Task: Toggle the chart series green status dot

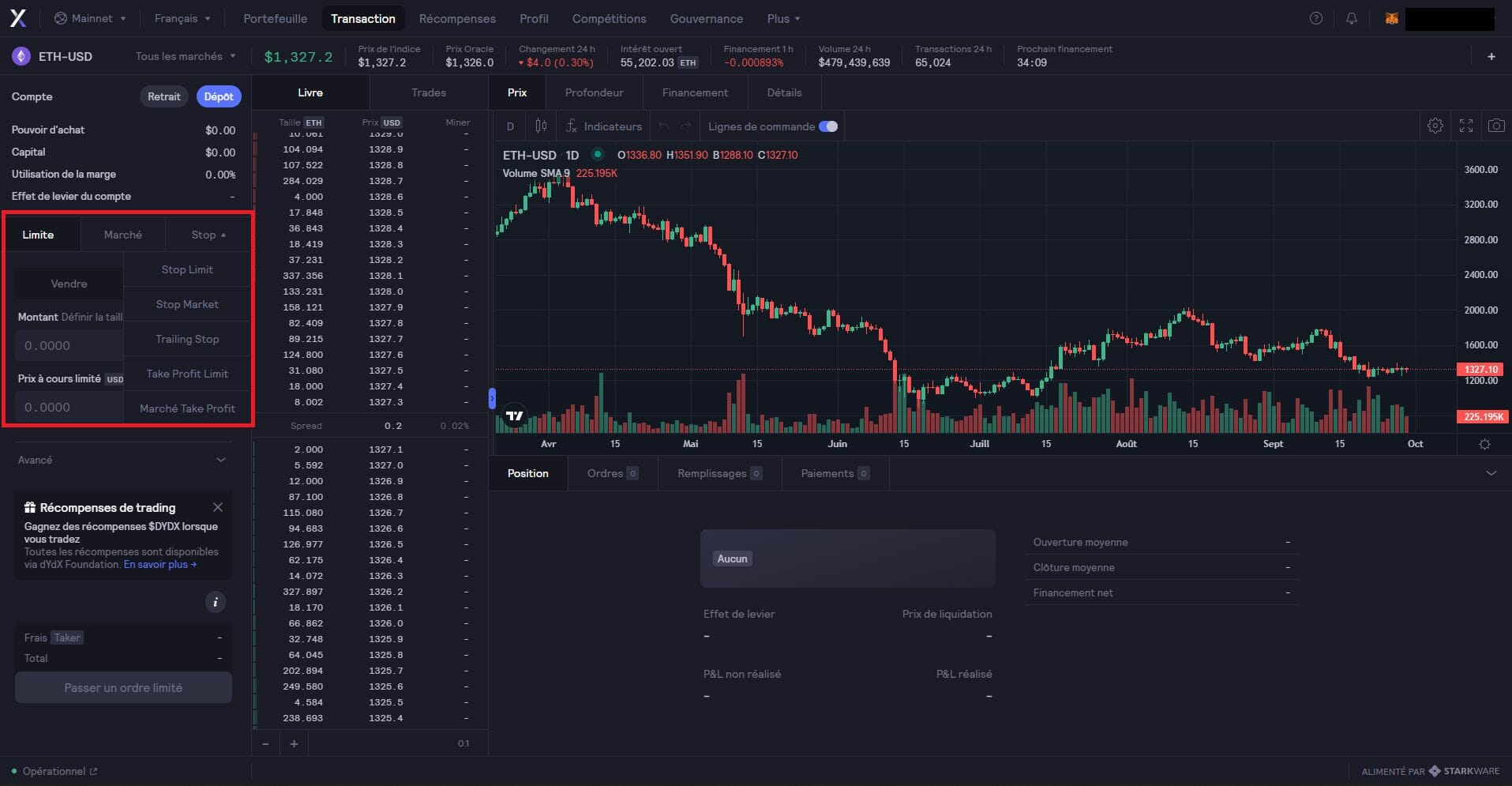Action: 598,154
